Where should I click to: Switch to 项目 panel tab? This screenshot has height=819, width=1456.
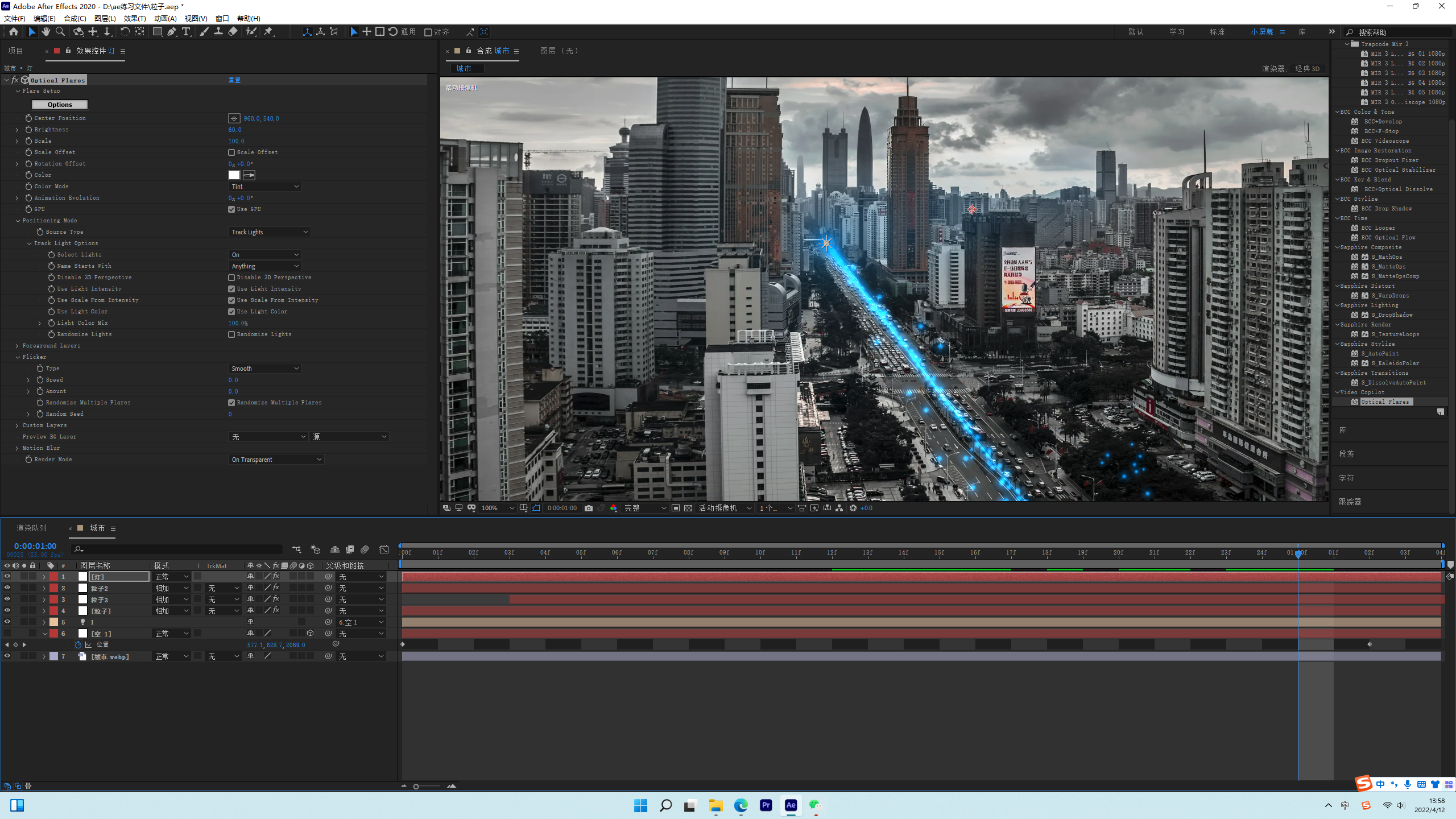(x=15, y=51)
